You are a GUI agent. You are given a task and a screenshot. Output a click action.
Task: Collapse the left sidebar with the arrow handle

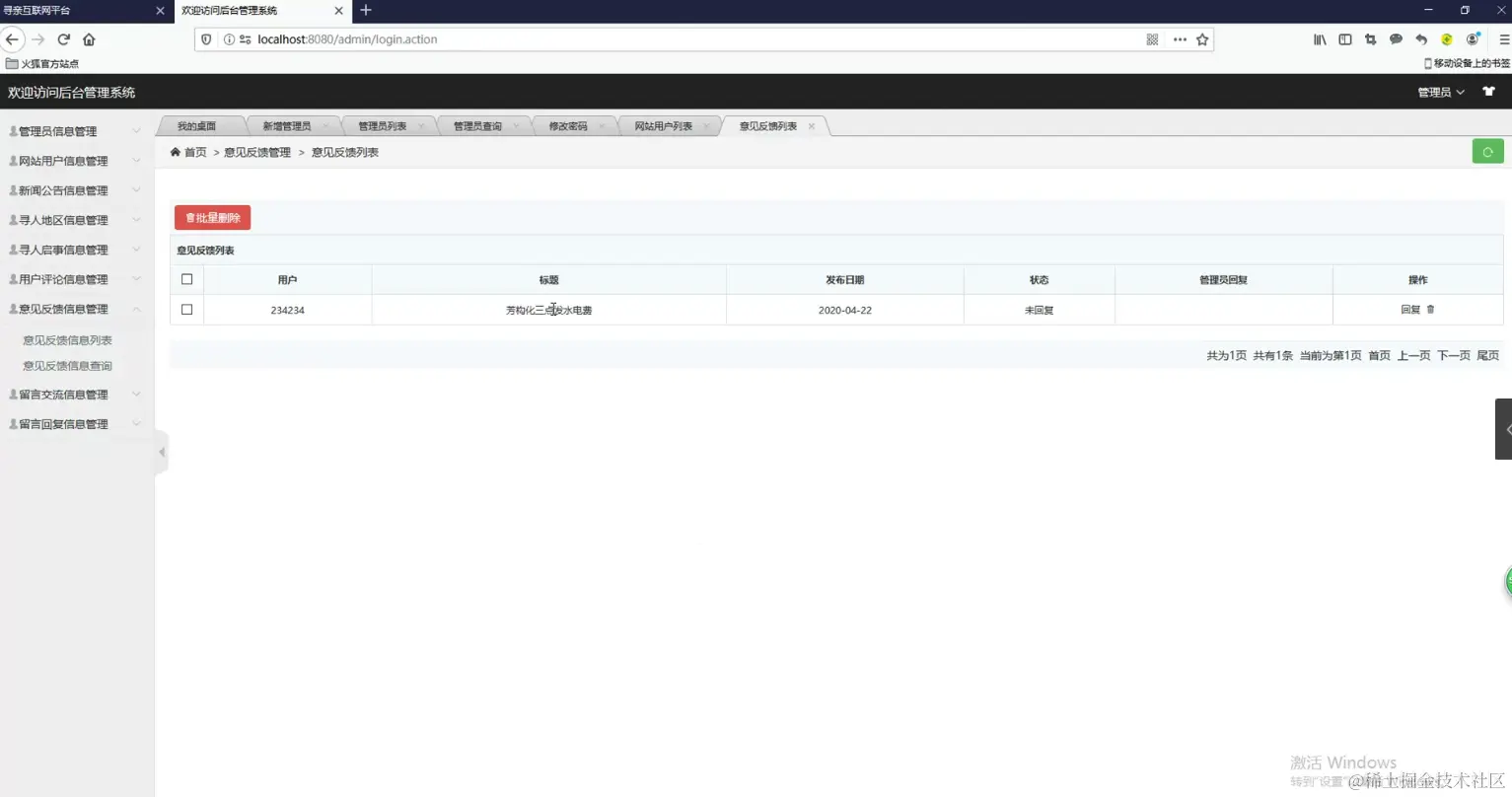click(162, 452)
